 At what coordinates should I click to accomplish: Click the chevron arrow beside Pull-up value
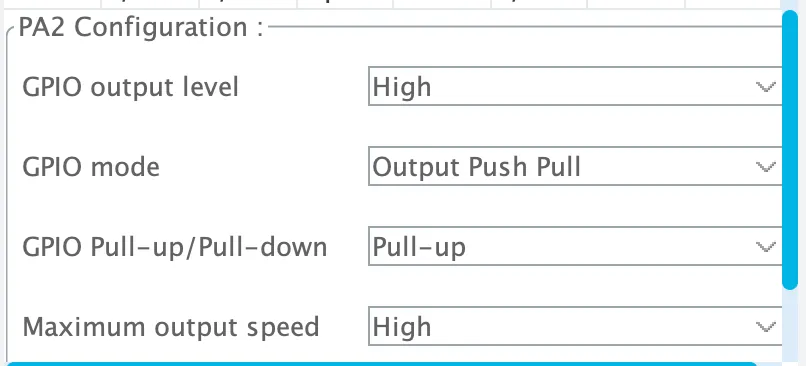coord(765,247)
